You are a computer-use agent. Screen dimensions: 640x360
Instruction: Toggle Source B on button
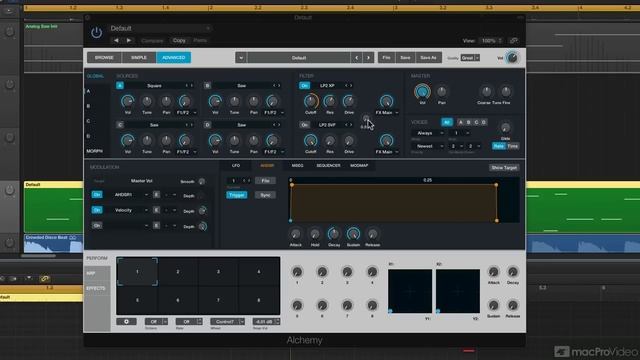(207, 85)
